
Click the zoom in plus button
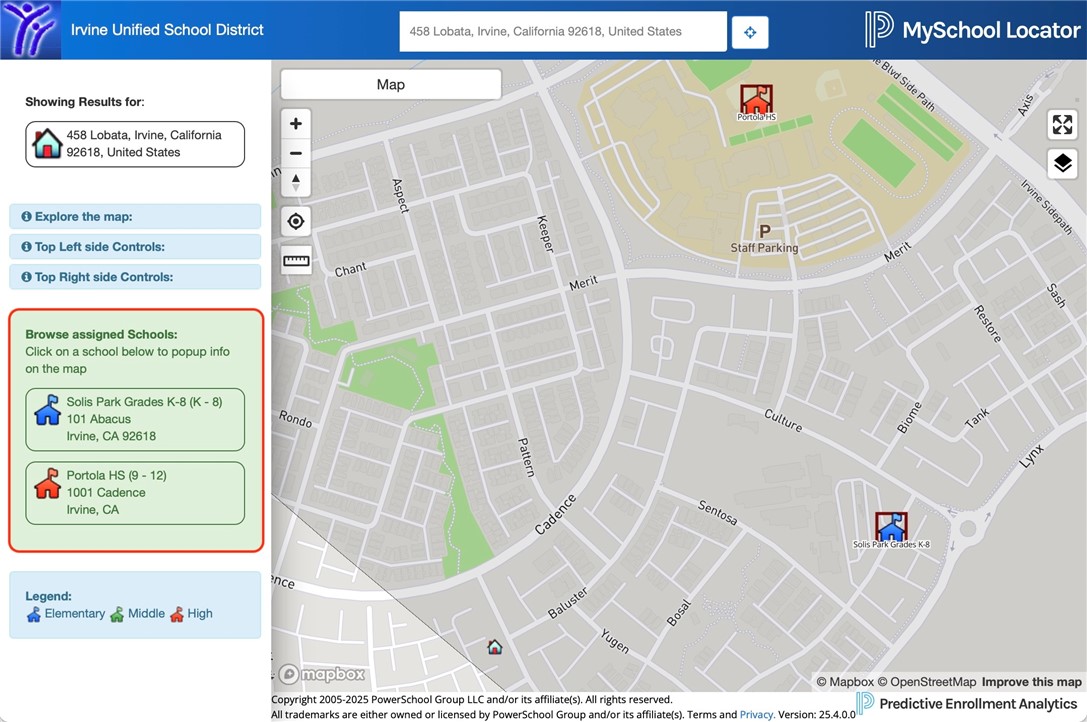pyautogui.click(x=296, y=124)
